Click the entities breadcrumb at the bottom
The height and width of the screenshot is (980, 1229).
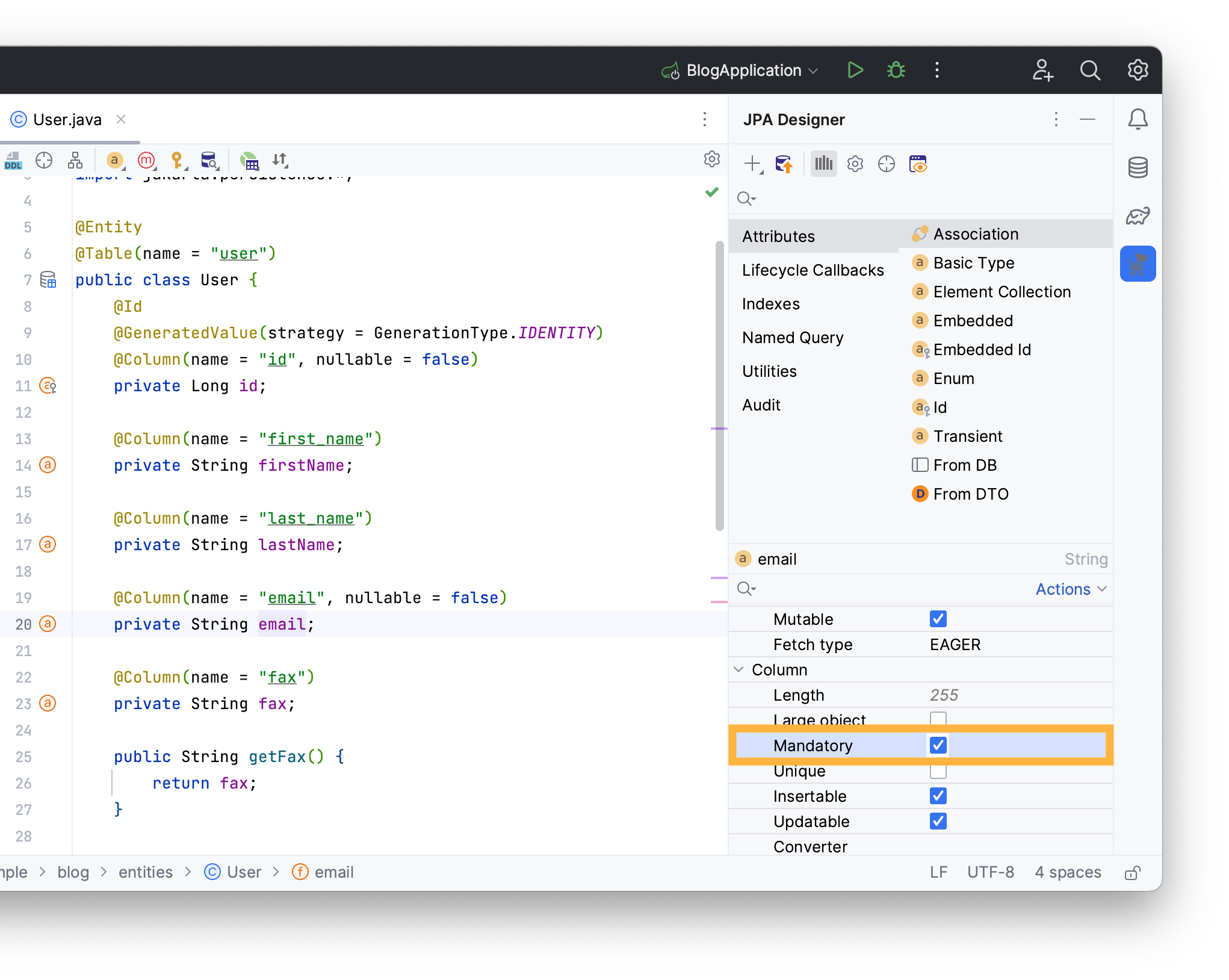pyautogui.click(x=145, y=872)
